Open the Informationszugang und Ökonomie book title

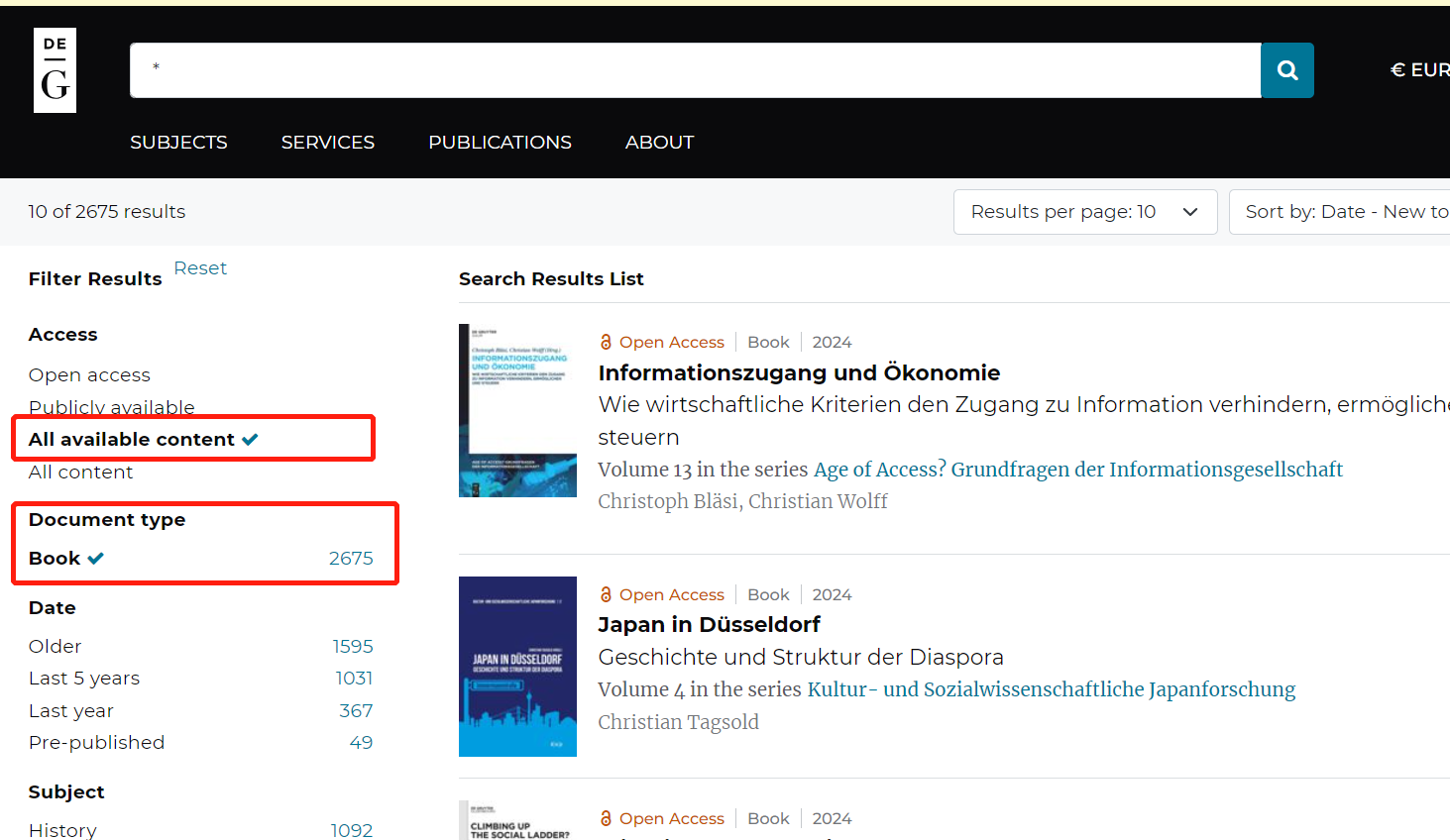(799, 372)
